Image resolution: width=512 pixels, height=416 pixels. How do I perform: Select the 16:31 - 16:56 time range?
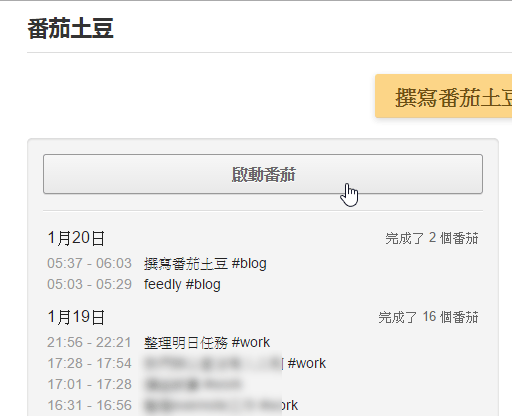tap(89, 405)
